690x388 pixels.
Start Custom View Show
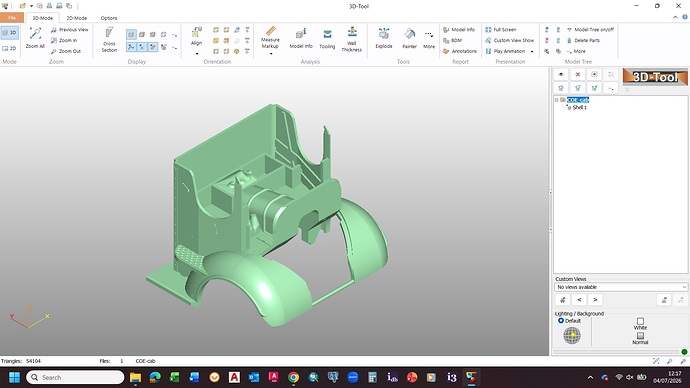(x=510, y=40)
